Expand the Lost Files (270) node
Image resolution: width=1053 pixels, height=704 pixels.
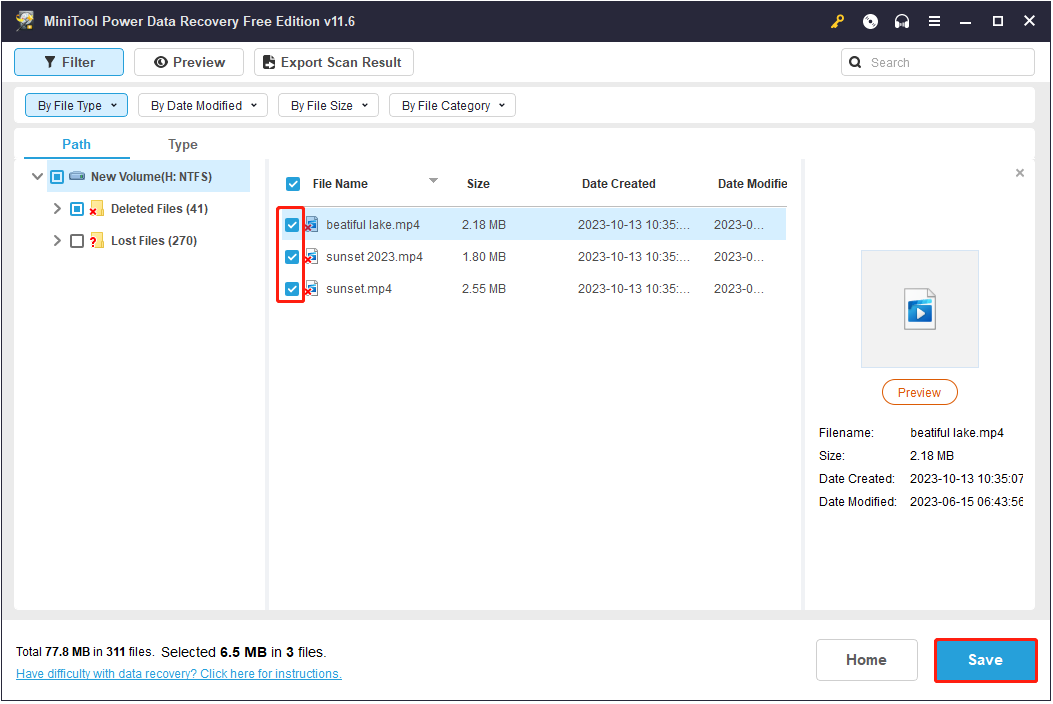click(57, 240)
